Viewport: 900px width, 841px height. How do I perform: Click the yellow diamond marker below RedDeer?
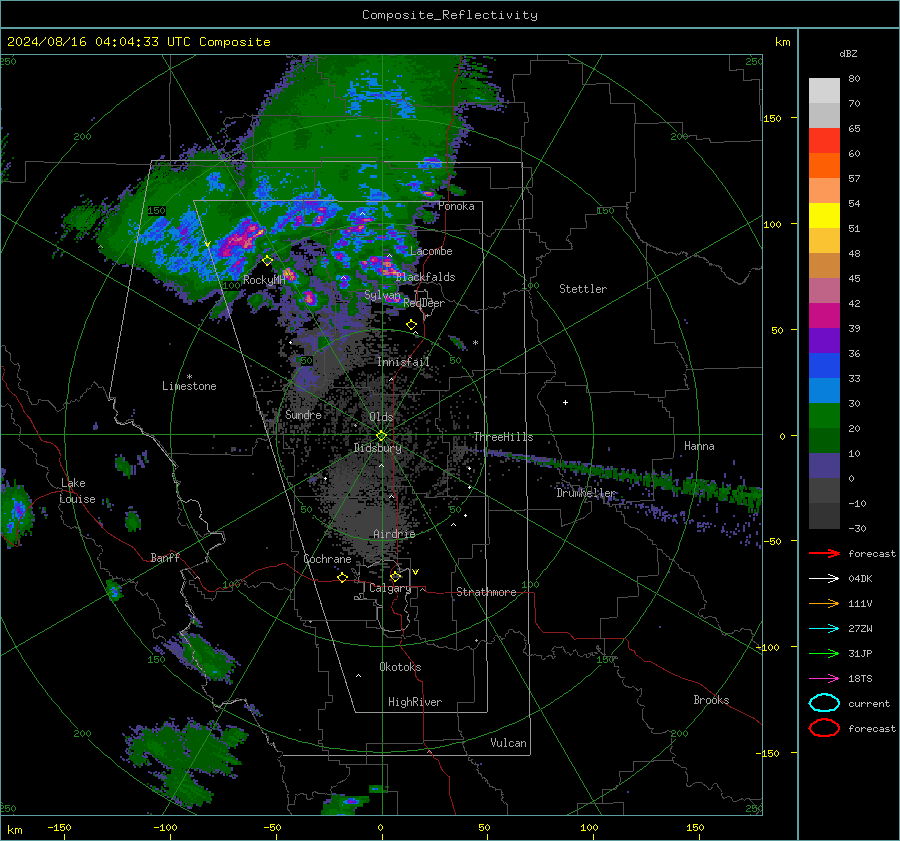click(x=411, y=325)
